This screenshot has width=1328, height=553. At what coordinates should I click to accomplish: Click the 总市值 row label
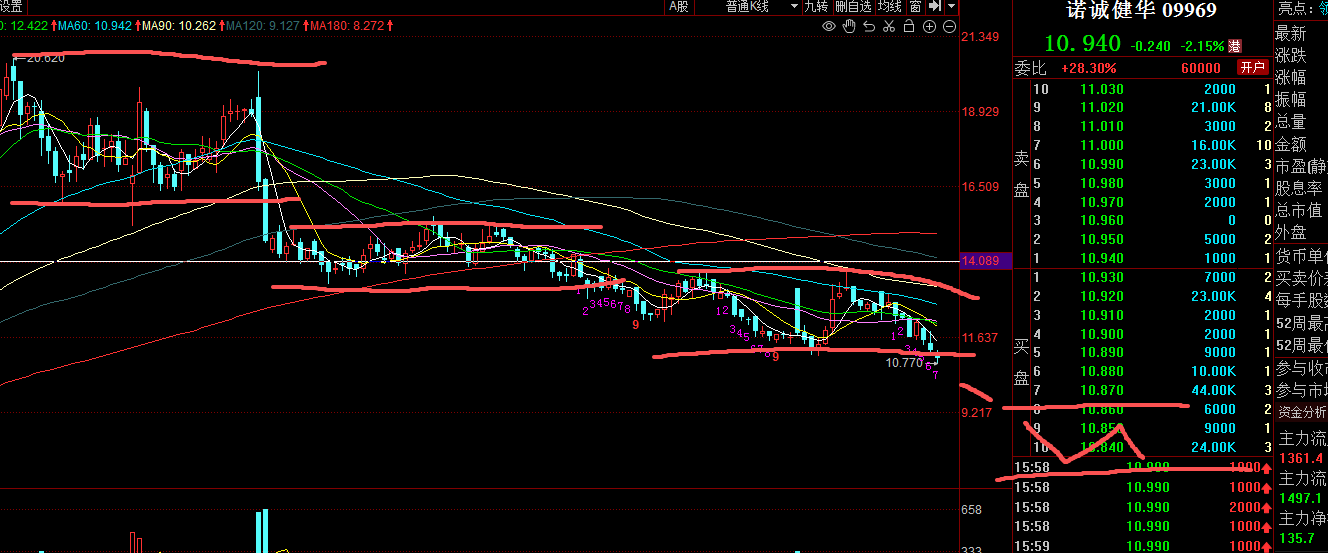[1299, 210]
